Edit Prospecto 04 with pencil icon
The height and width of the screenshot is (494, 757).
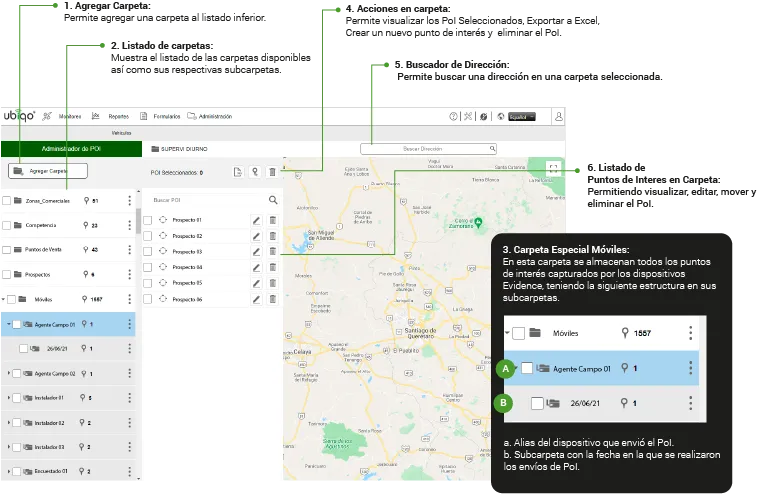tap(256, 268)
